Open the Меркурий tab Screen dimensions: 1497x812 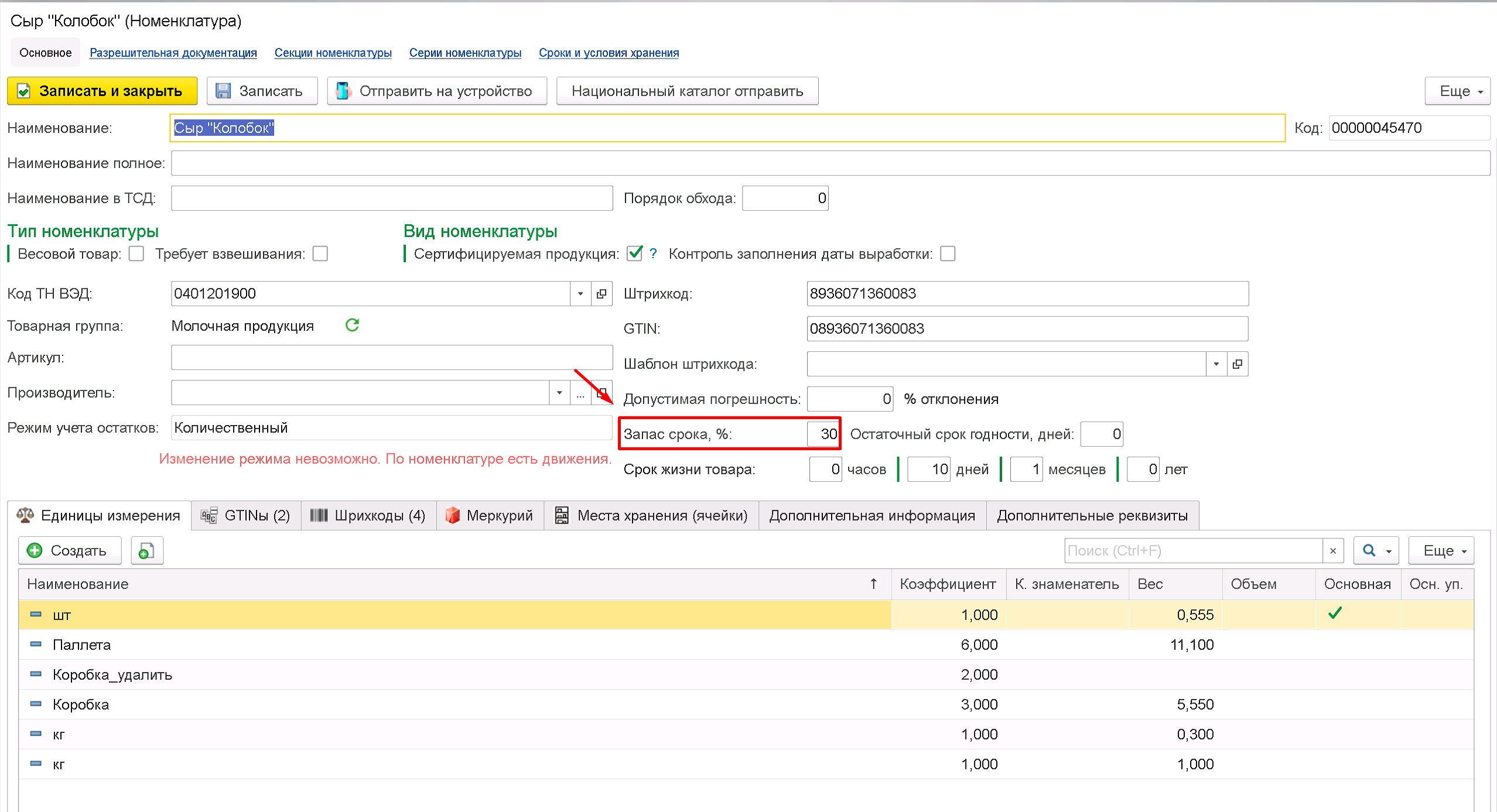pyautogui.click(x=490, y=515)
